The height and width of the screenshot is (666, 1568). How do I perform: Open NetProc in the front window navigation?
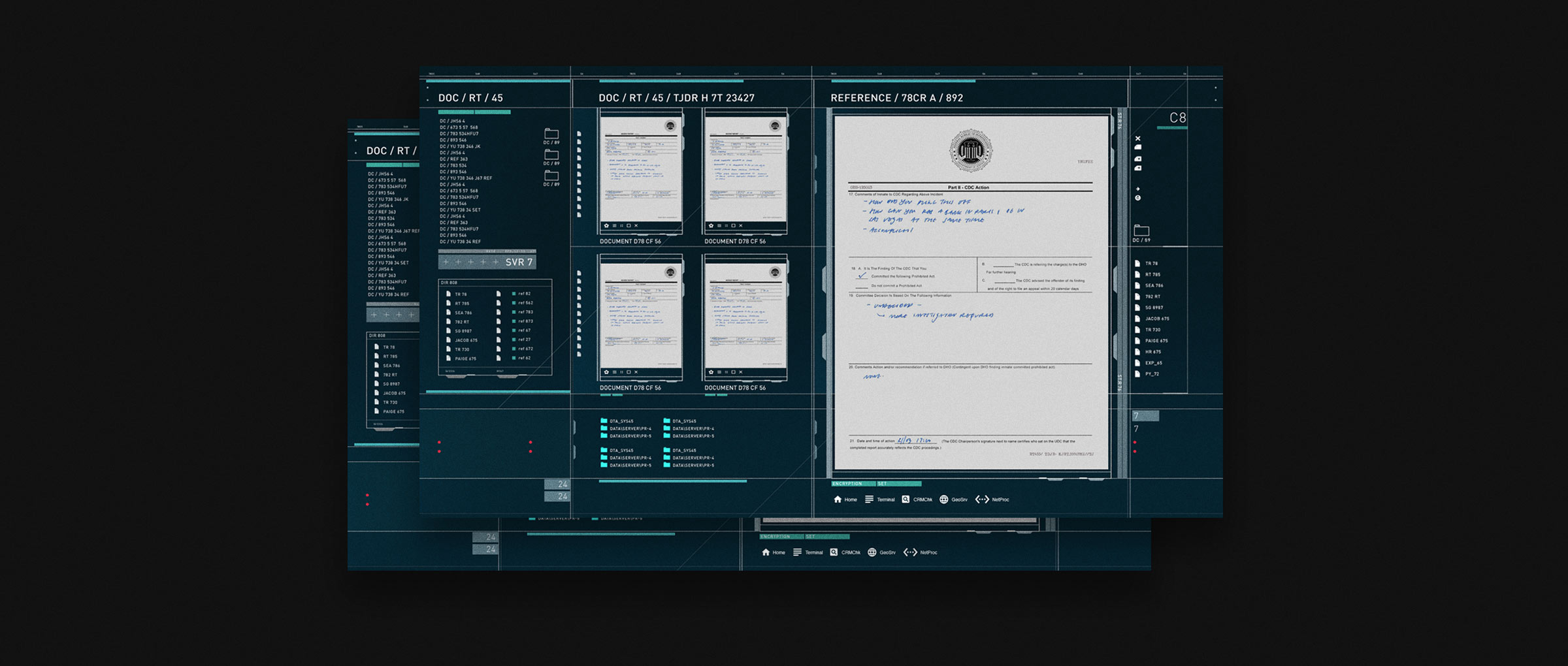tap(992, 499)
